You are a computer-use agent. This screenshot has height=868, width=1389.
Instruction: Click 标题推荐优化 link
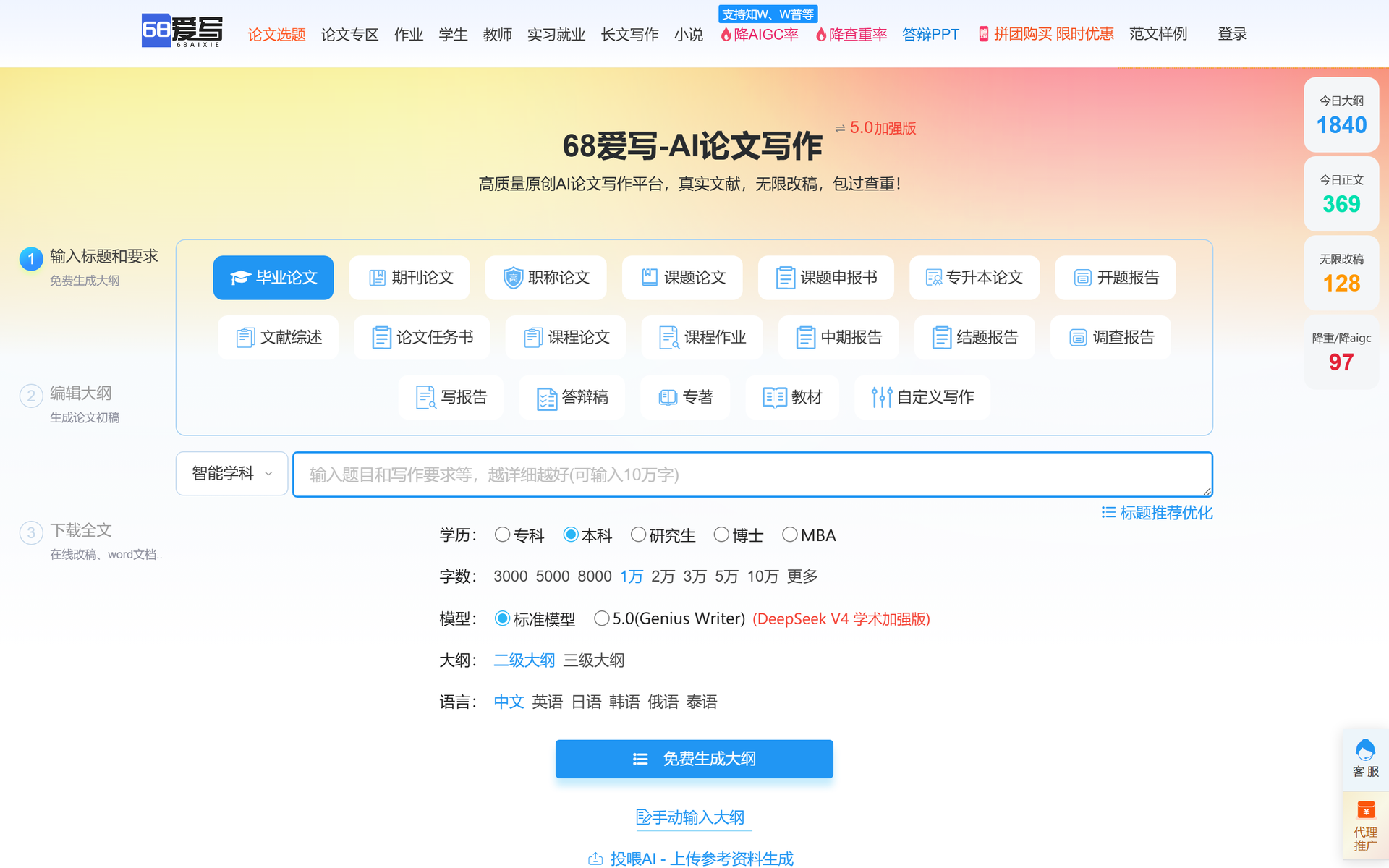click(x=1157, y=513)
